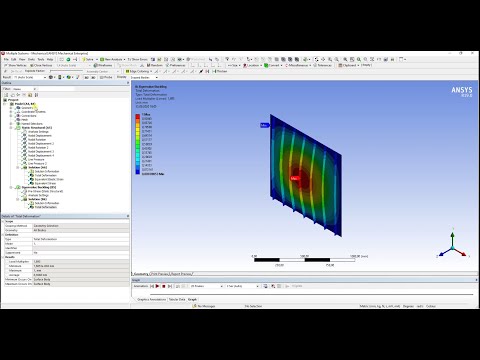Switch to Print Preview tab

(160, 274)
